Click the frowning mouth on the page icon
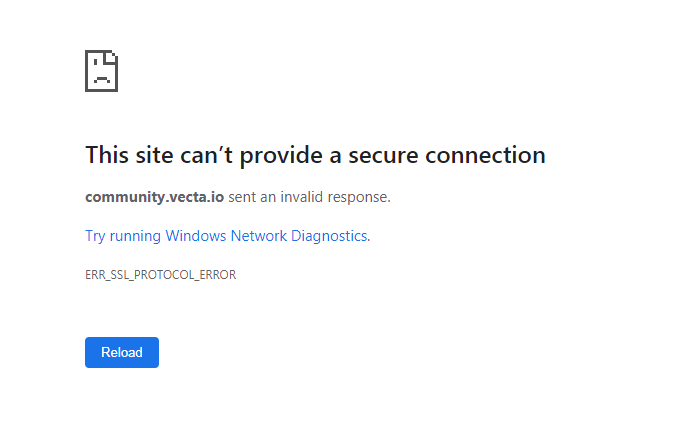 tap(101, 79)
